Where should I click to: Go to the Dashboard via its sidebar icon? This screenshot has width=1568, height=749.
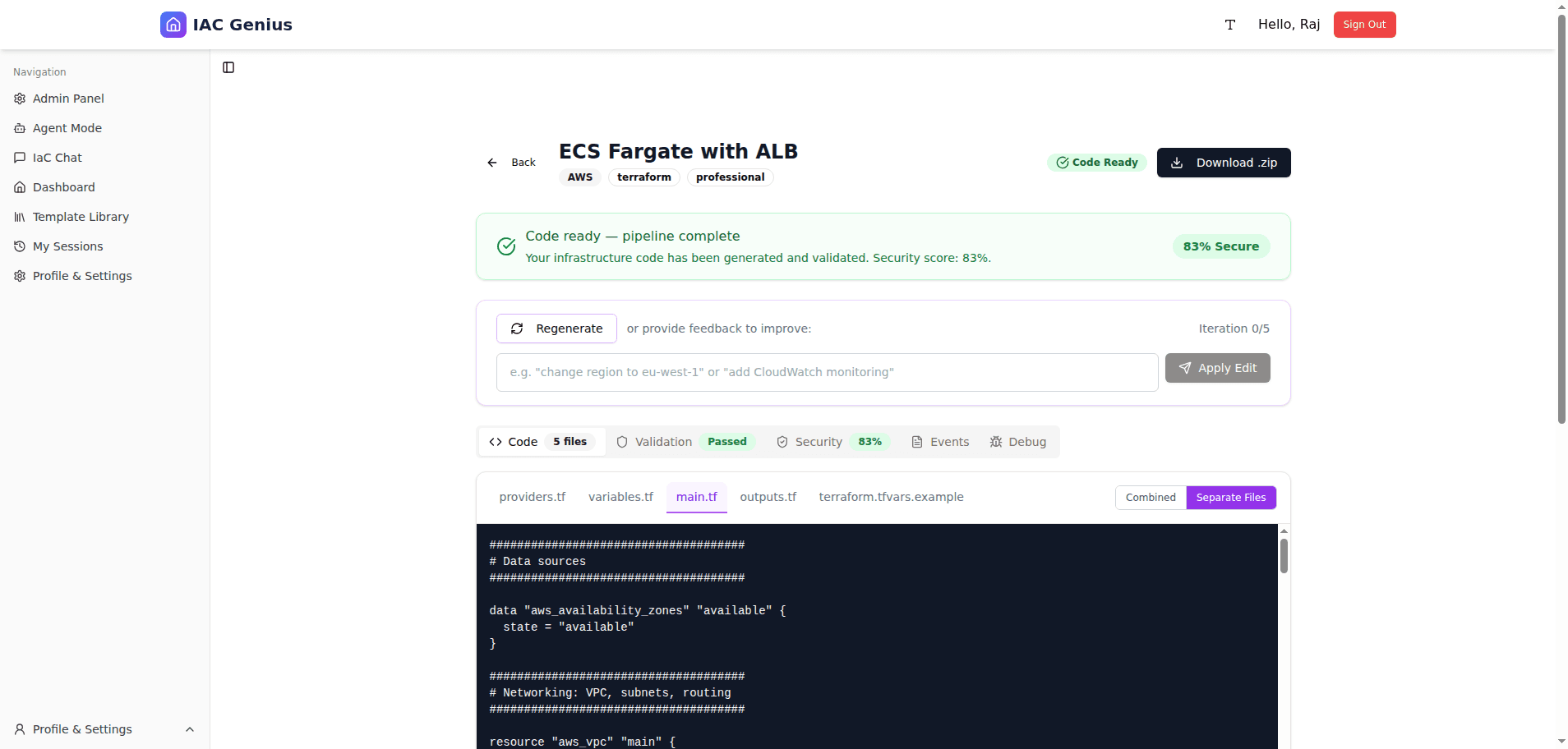pos(63,186)
